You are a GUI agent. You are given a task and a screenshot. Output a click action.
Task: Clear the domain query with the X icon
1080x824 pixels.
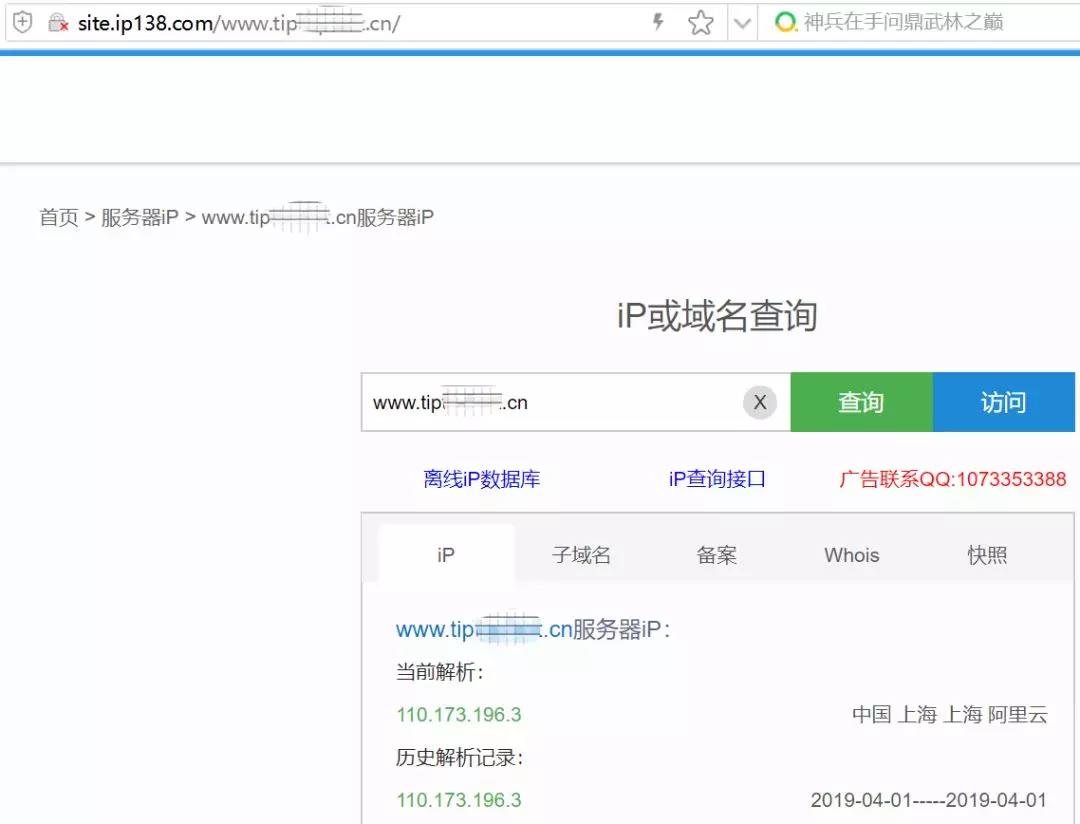coord(760,402)
